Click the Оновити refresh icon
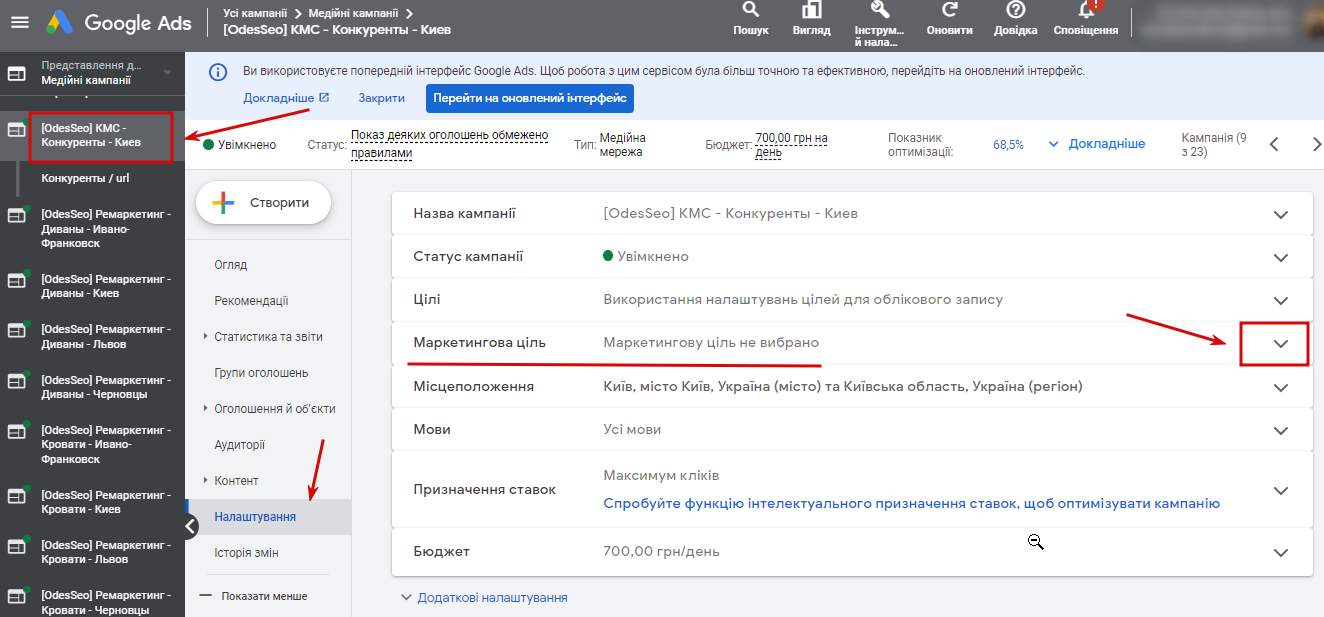 (949, 11)
